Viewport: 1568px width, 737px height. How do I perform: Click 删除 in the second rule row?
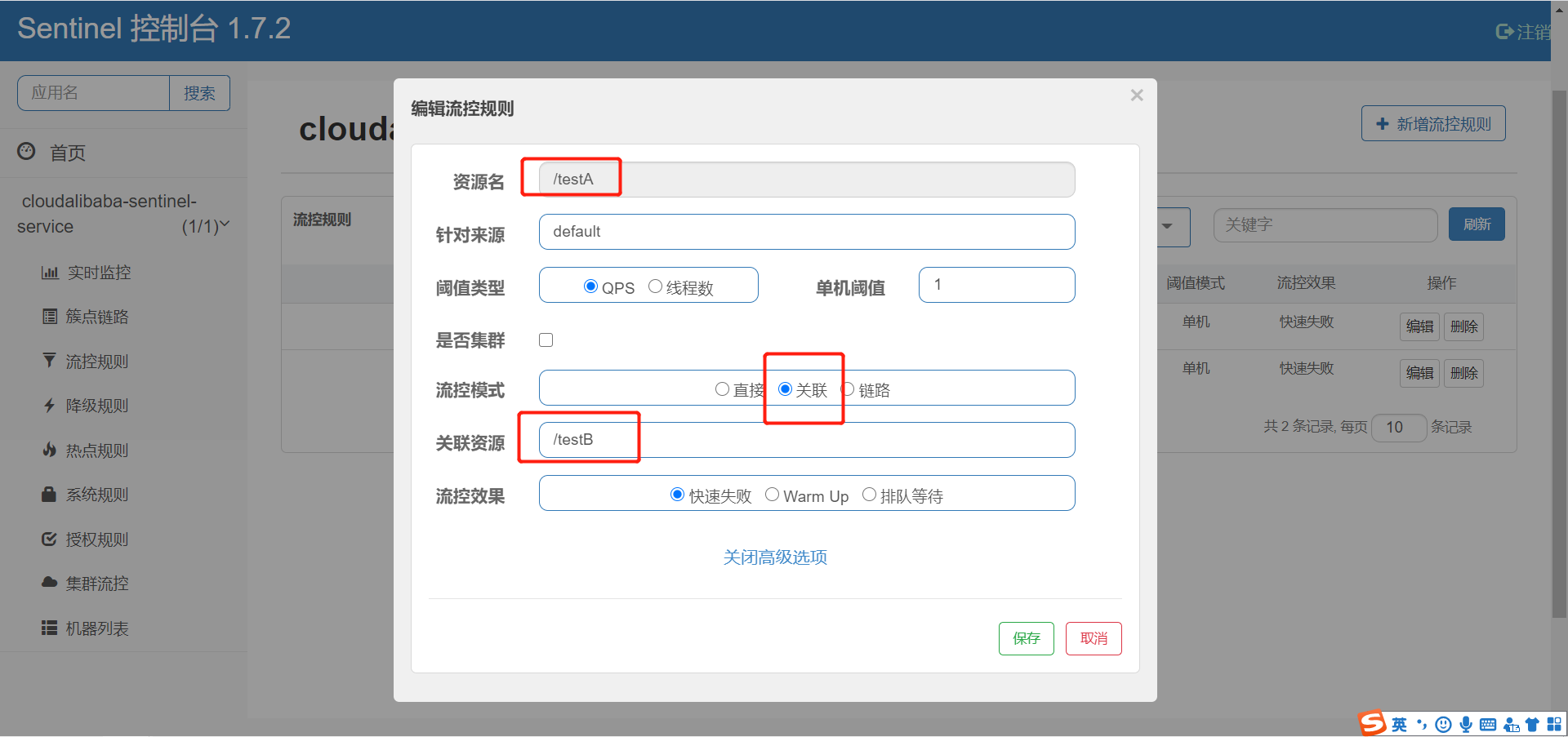[x=1463, y=373]
